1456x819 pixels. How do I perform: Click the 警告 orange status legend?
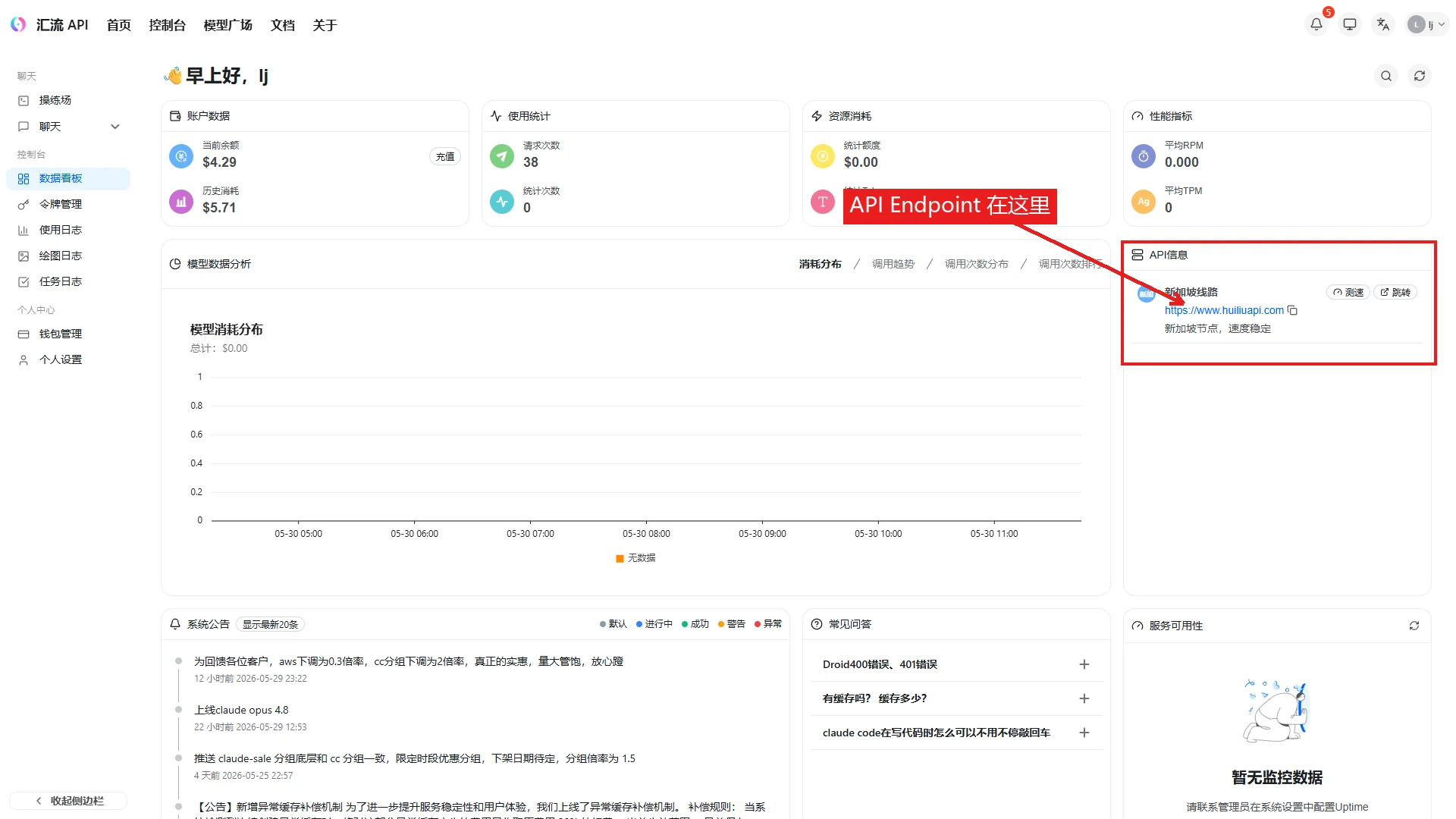732,624
